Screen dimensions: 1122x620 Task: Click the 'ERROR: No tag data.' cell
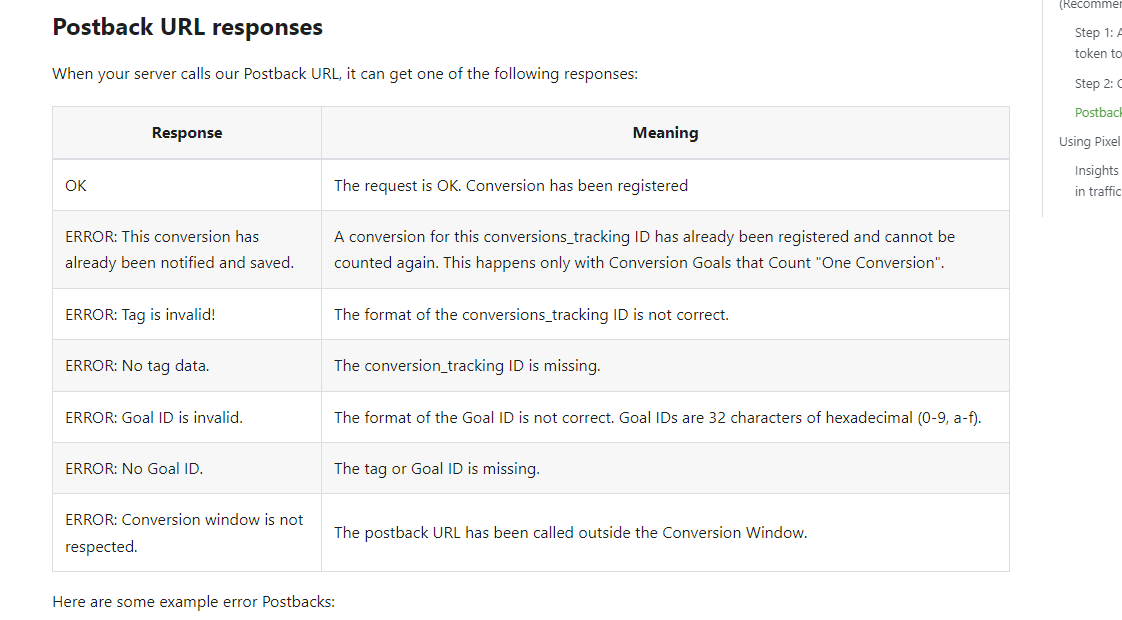(187, 366)
